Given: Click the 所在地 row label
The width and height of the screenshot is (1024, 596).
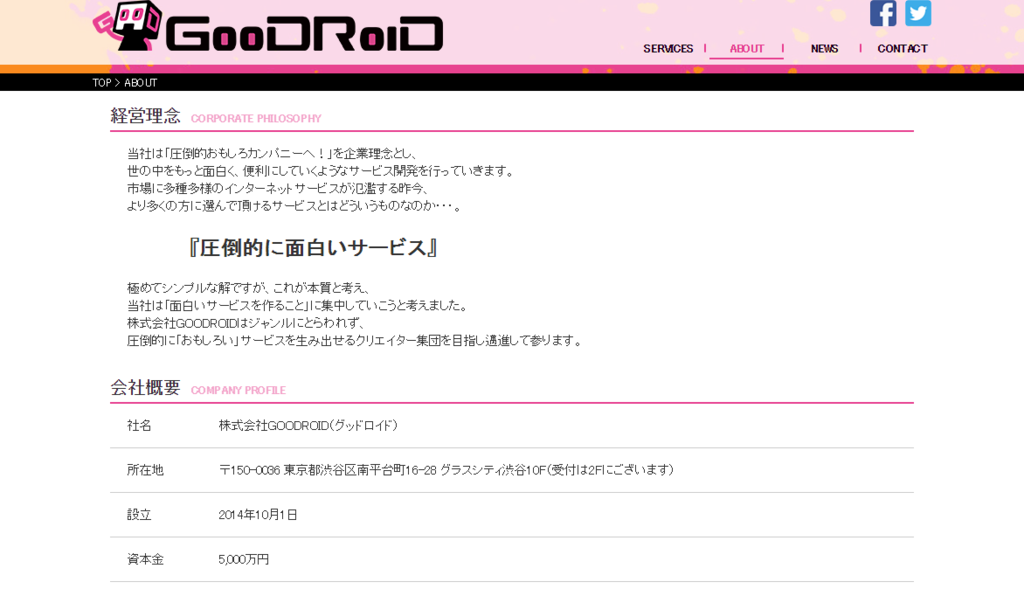Looking at the screenshot, I should (x=145, y=470).
